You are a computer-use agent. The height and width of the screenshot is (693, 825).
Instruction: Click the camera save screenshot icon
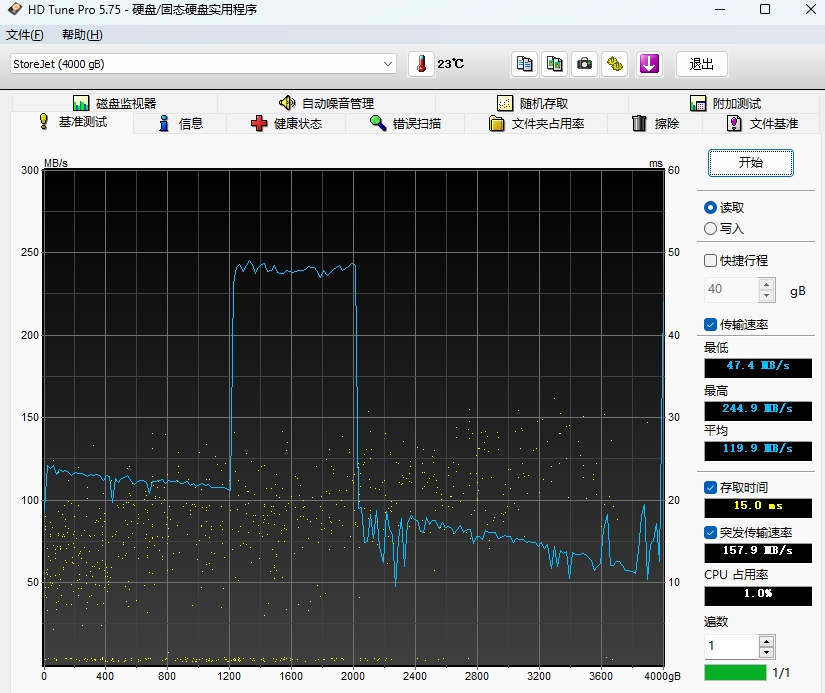pyautogui.click(x=585, y=64)
